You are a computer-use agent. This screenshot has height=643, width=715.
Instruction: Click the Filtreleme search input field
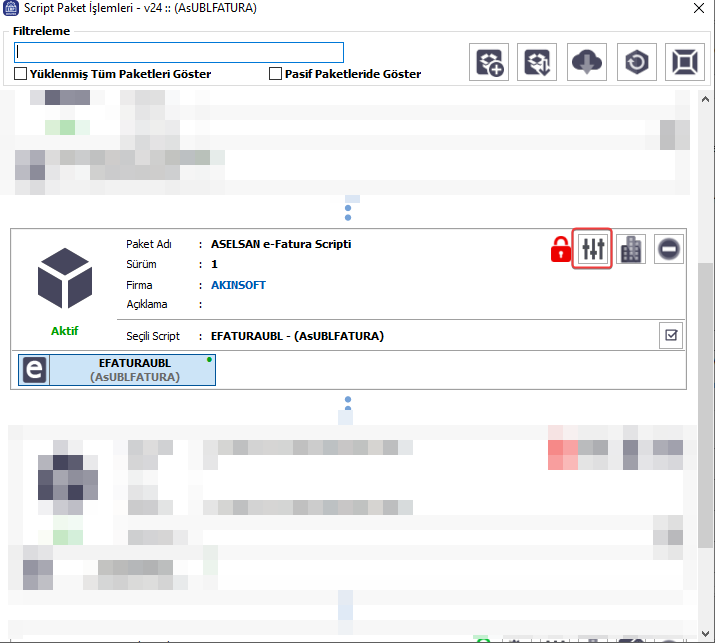tap(179, 52)
